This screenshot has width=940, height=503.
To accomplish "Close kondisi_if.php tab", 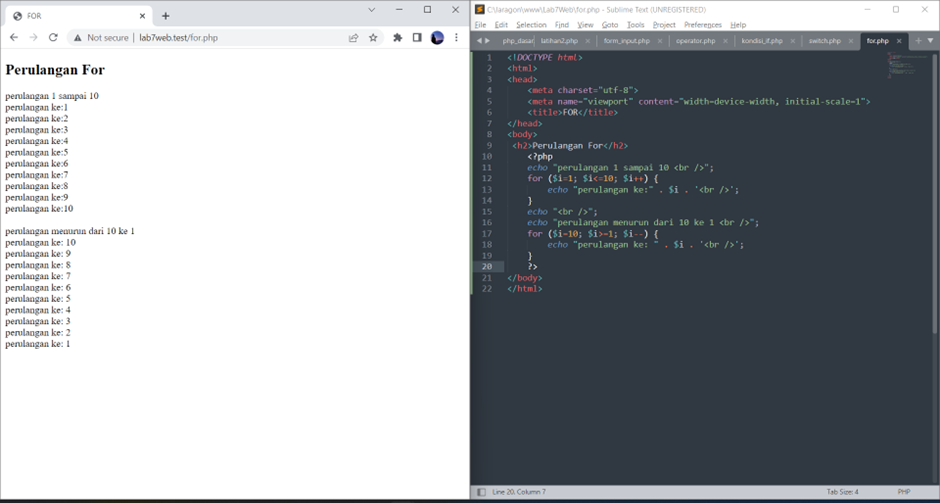I will click(x=793, y=41).
